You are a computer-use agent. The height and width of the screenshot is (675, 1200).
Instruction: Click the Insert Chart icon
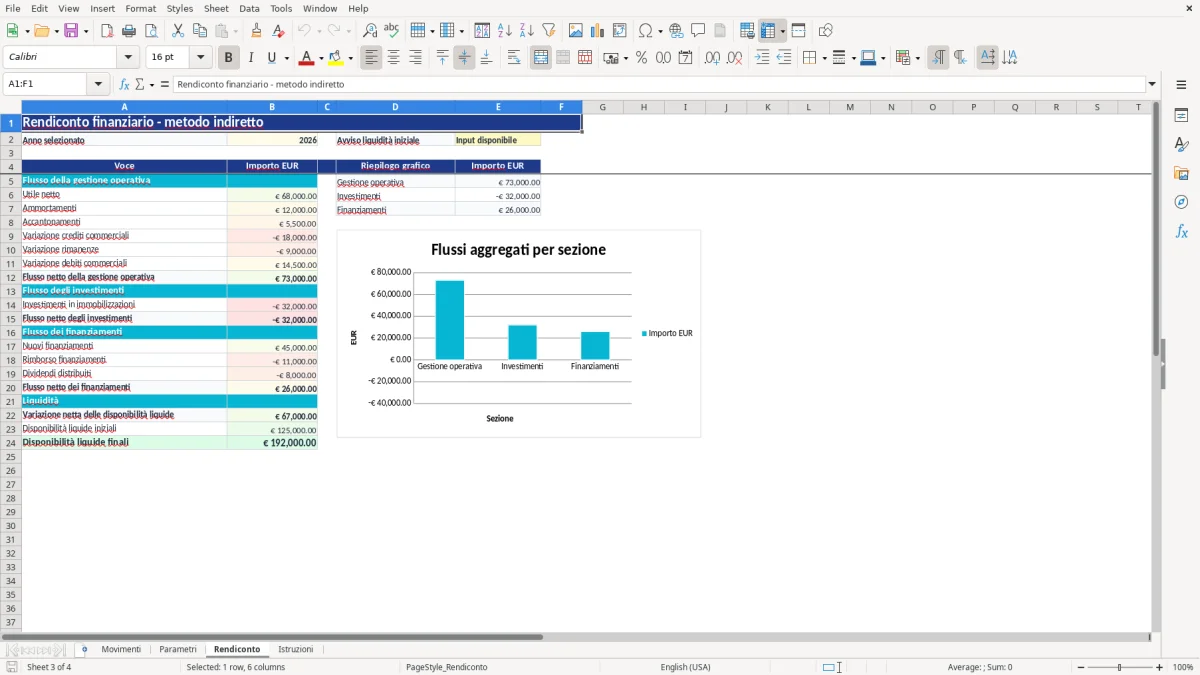(598, 31)
